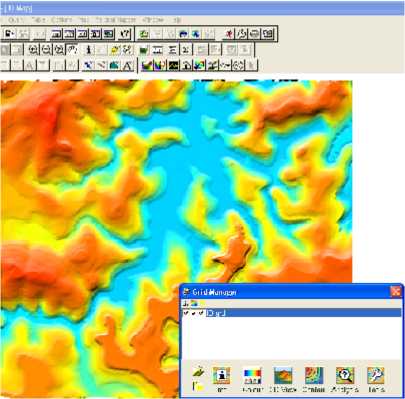This screenshot has width=405, height=399.
Task: Click the 3D View button in Grid Manager
Action: 283,380
